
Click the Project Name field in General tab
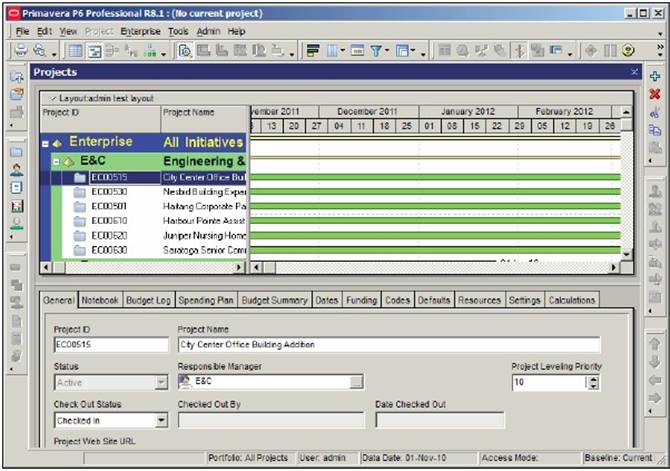click(x=389, y=344)
